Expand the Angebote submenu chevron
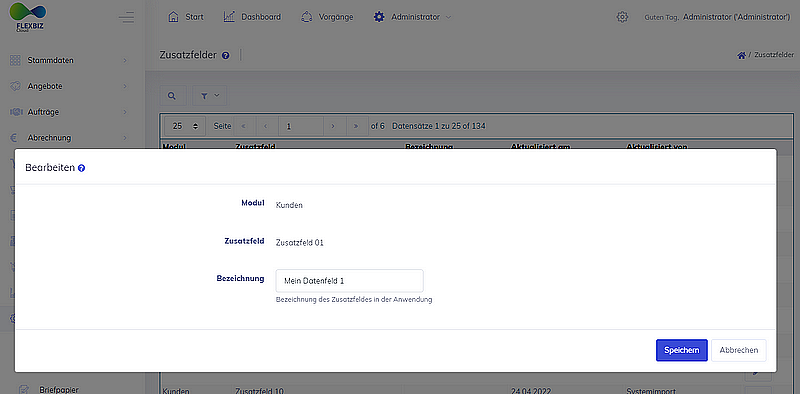The height and width of the screenshot is (394, 800). coord(125,86)
